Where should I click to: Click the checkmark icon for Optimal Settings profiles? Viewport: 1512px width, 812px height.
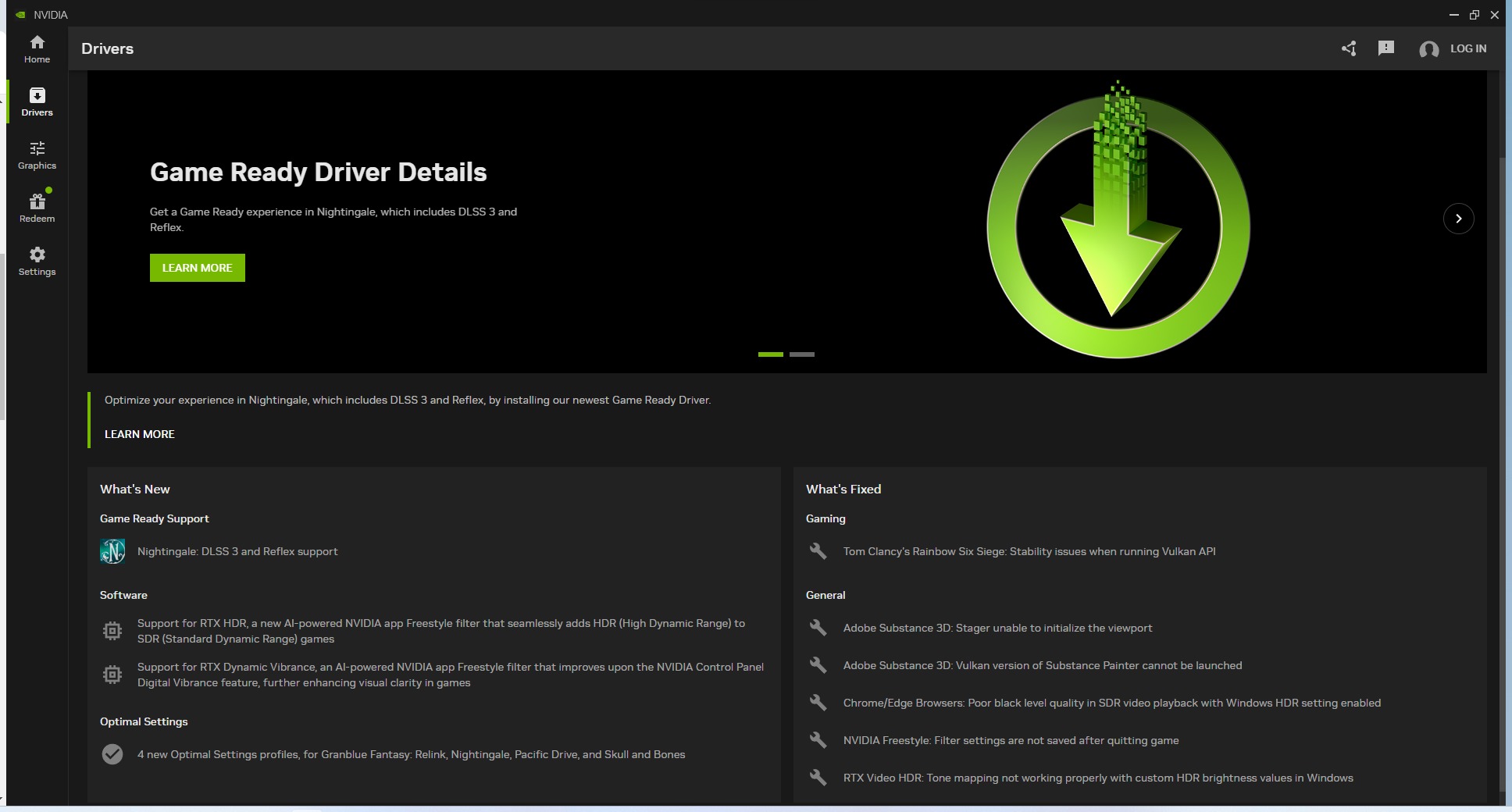(x=112, y=754)
